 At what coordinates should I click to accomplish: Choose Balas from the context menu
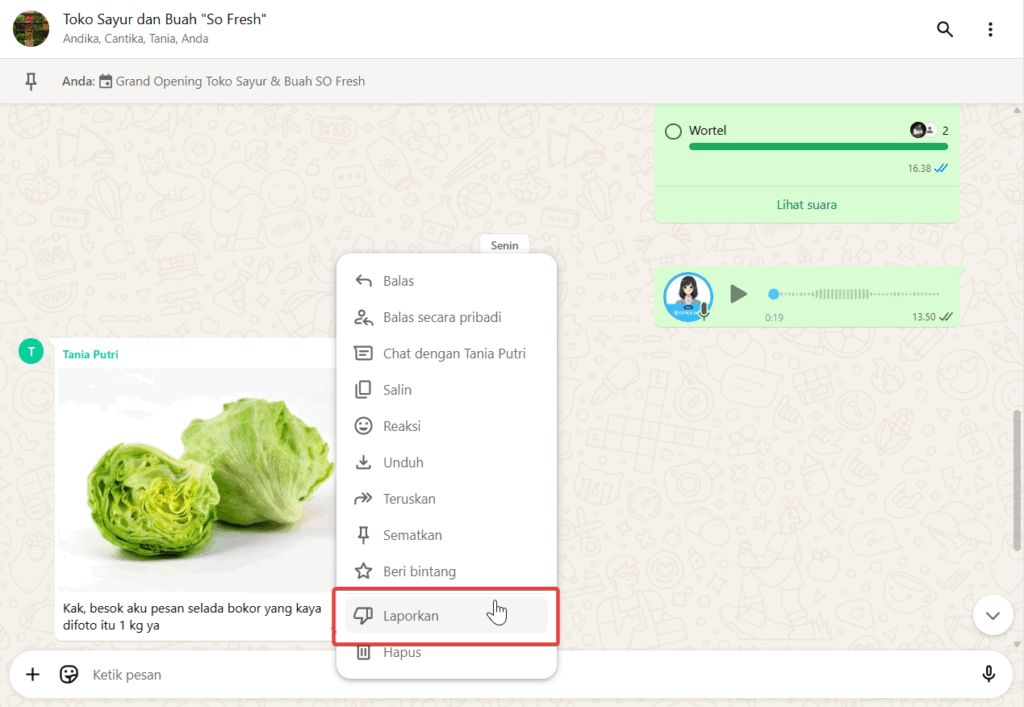click(x=398, y=281)
